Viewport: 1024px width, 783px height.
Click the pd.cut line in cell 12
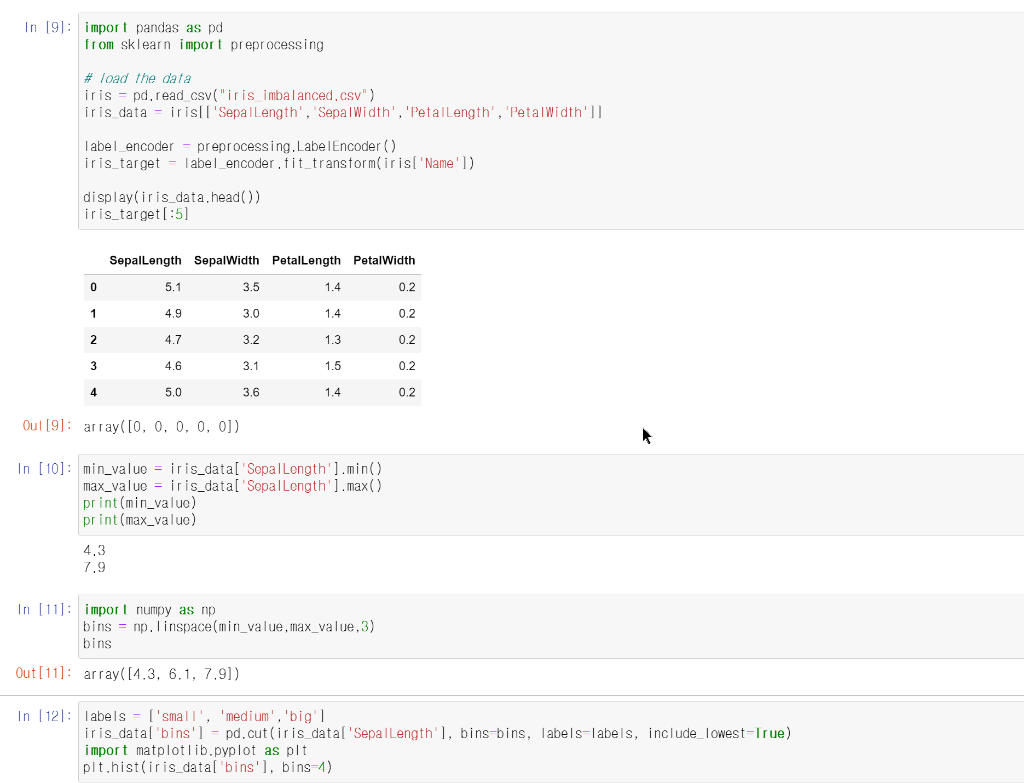point(437,733)
